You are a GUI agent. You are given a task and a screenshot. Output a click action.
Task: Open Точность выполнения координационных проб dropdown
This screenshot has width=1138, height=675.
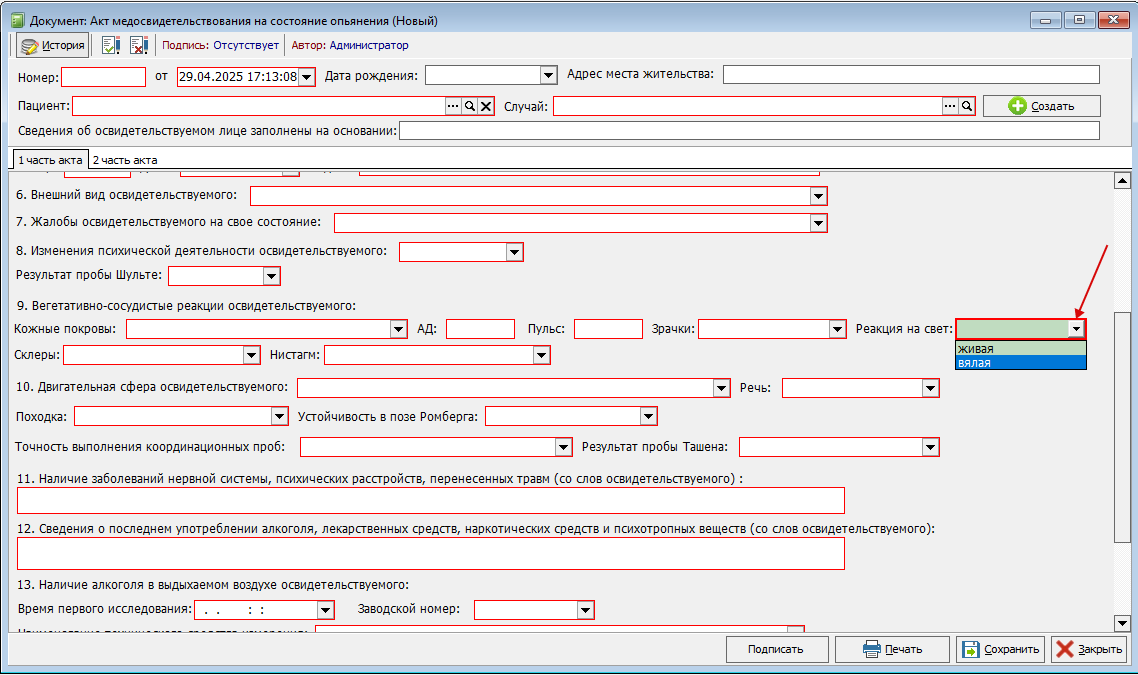pyautogui.click(x=563, y=447)
